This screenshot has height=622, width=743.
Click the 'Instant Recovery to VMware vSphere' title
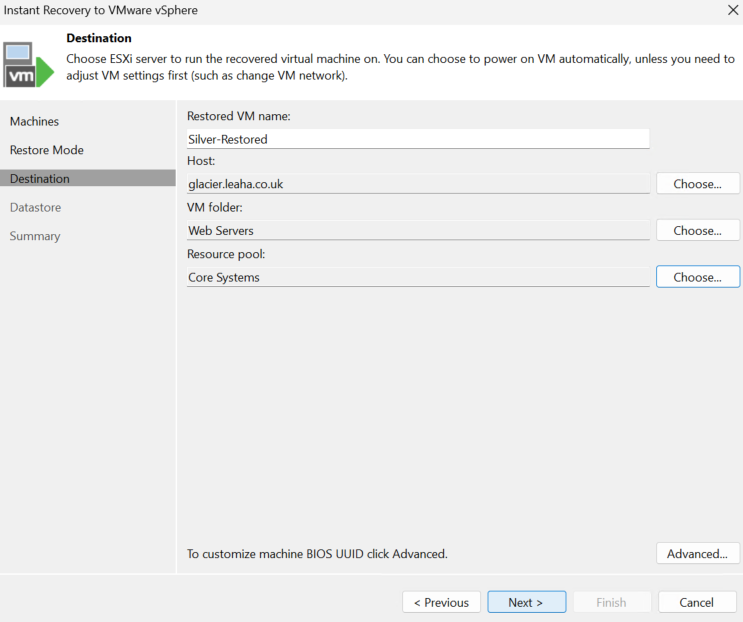pyautogui.click(x=100, y=10)
